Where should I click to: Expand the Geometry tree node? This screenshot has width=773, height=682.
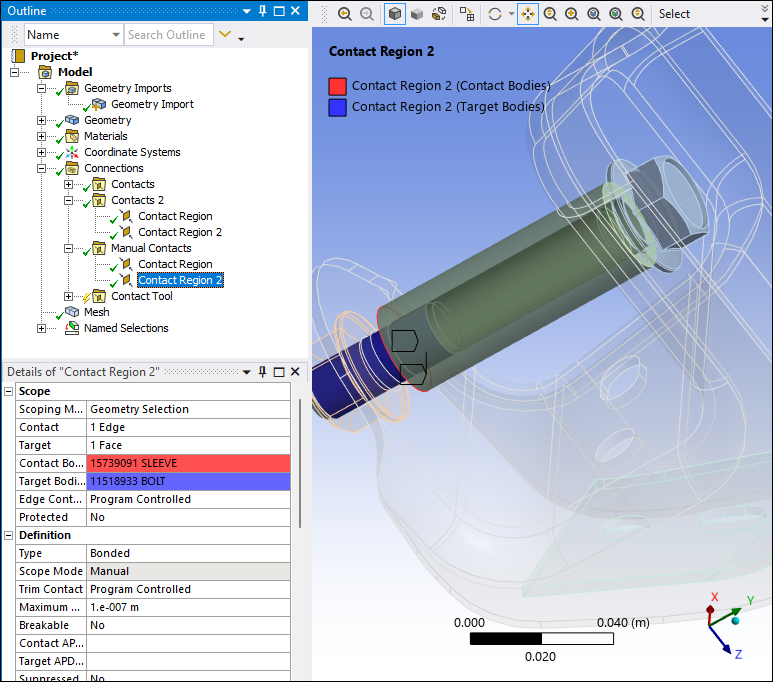pyautogui.click(x=42, y=120)
